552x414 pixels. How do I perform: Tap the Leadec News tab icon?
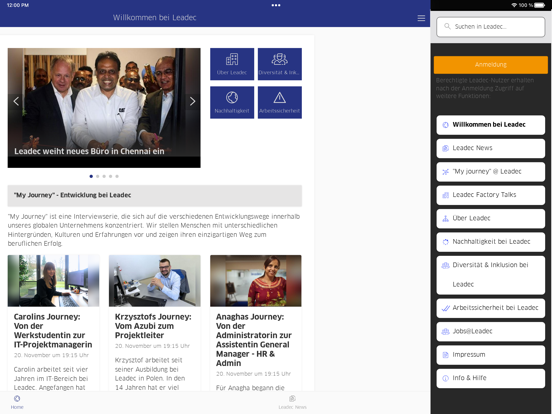point(292,399)
